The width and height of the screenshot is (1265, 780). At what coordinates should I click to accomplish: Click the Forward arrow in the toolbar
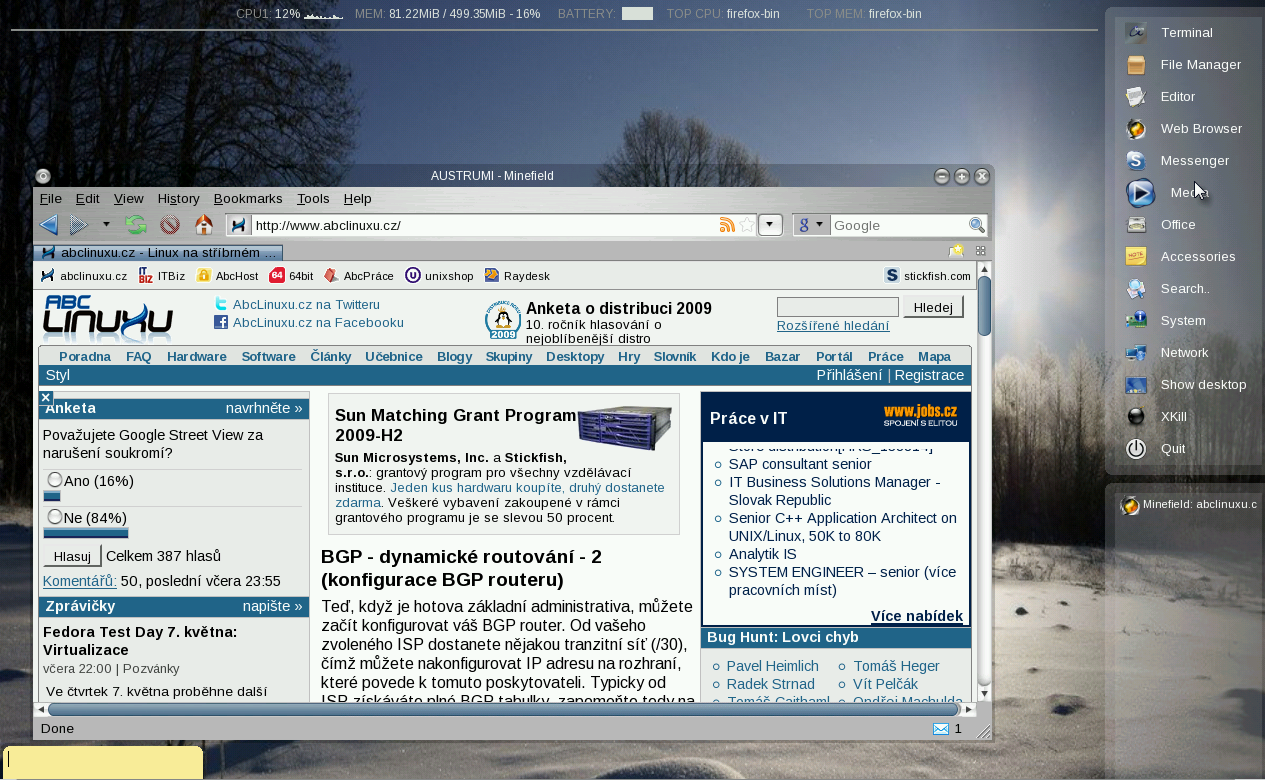[79, 225]
